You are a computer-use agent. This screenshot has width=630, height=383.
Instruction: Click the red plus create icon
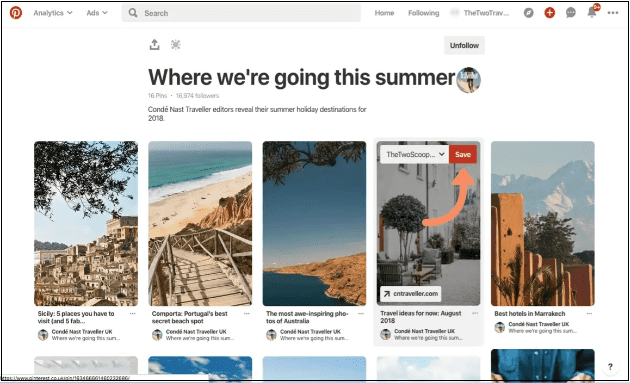pyautogui.click(x=550, y=13)
